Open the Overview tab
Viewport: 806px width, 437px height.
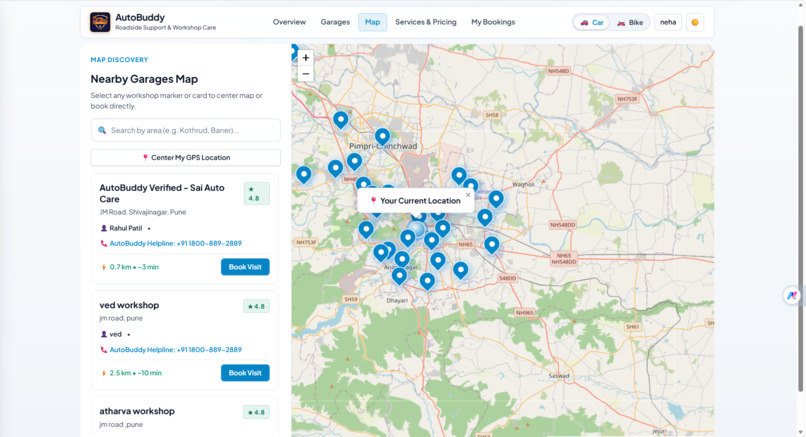[289, 22]
